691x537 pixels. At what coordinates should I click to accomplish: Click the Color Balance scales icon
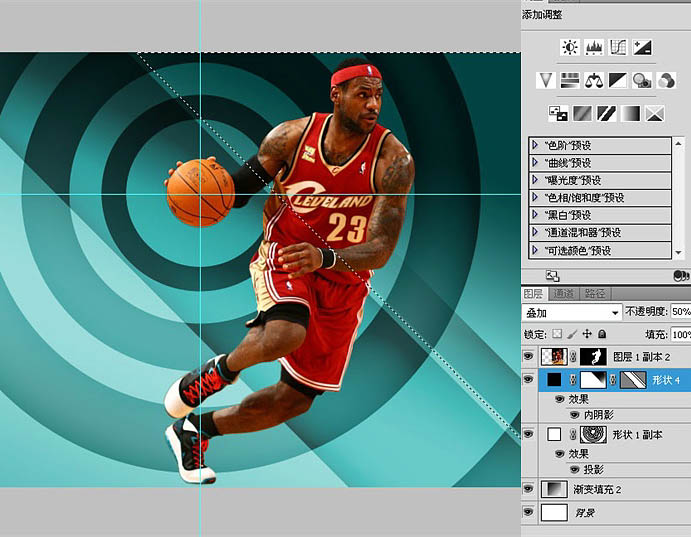594,80
